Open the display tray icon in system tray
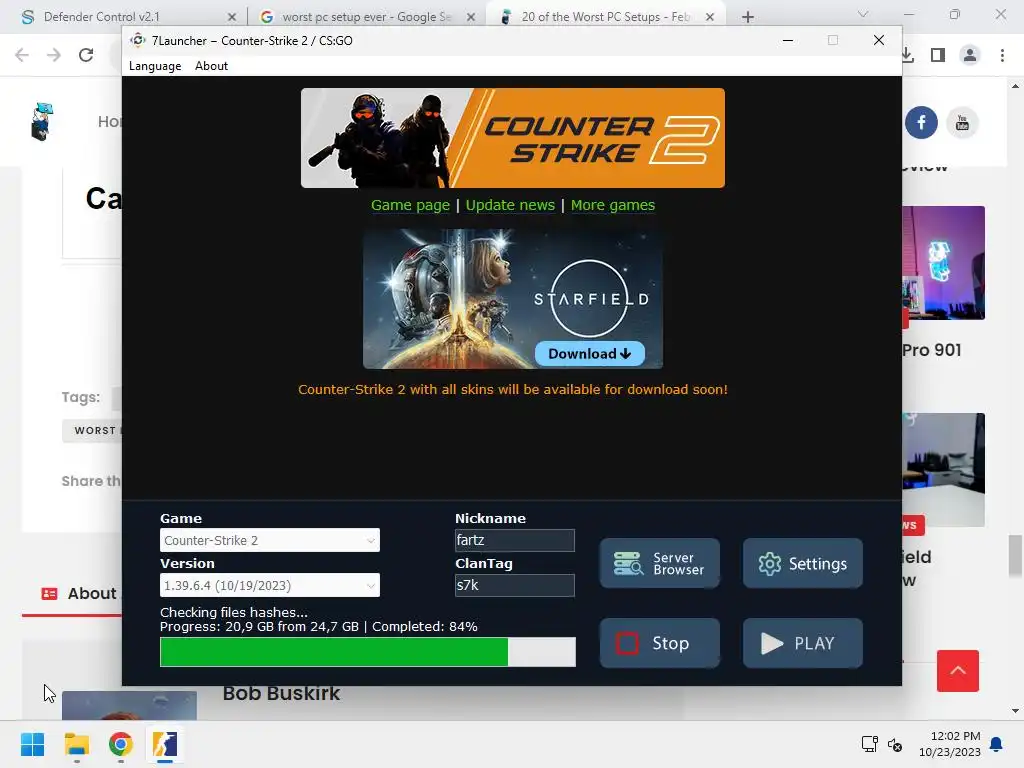1024x768 pixels. pyautogui.click(x=869, y=744)
